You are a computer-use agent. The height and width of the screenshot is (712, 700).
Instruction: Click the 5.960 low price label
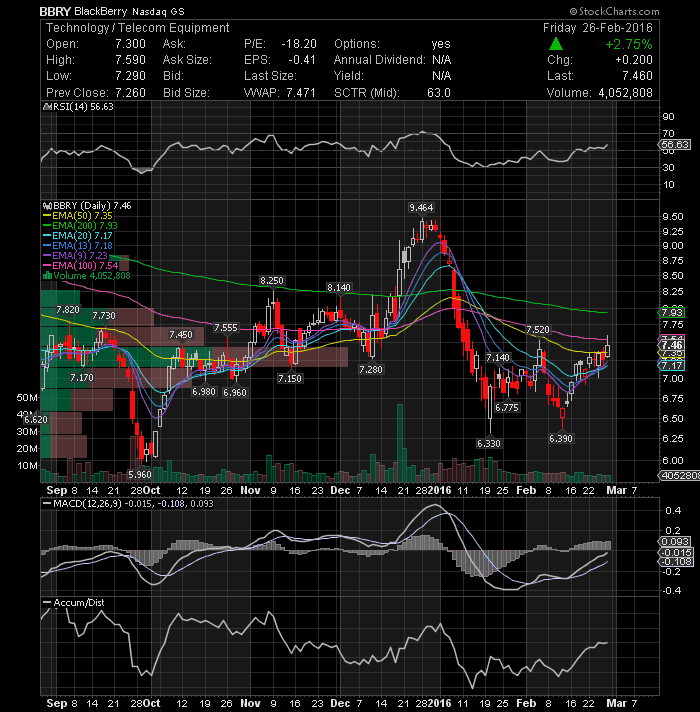(x=140, y=475)
